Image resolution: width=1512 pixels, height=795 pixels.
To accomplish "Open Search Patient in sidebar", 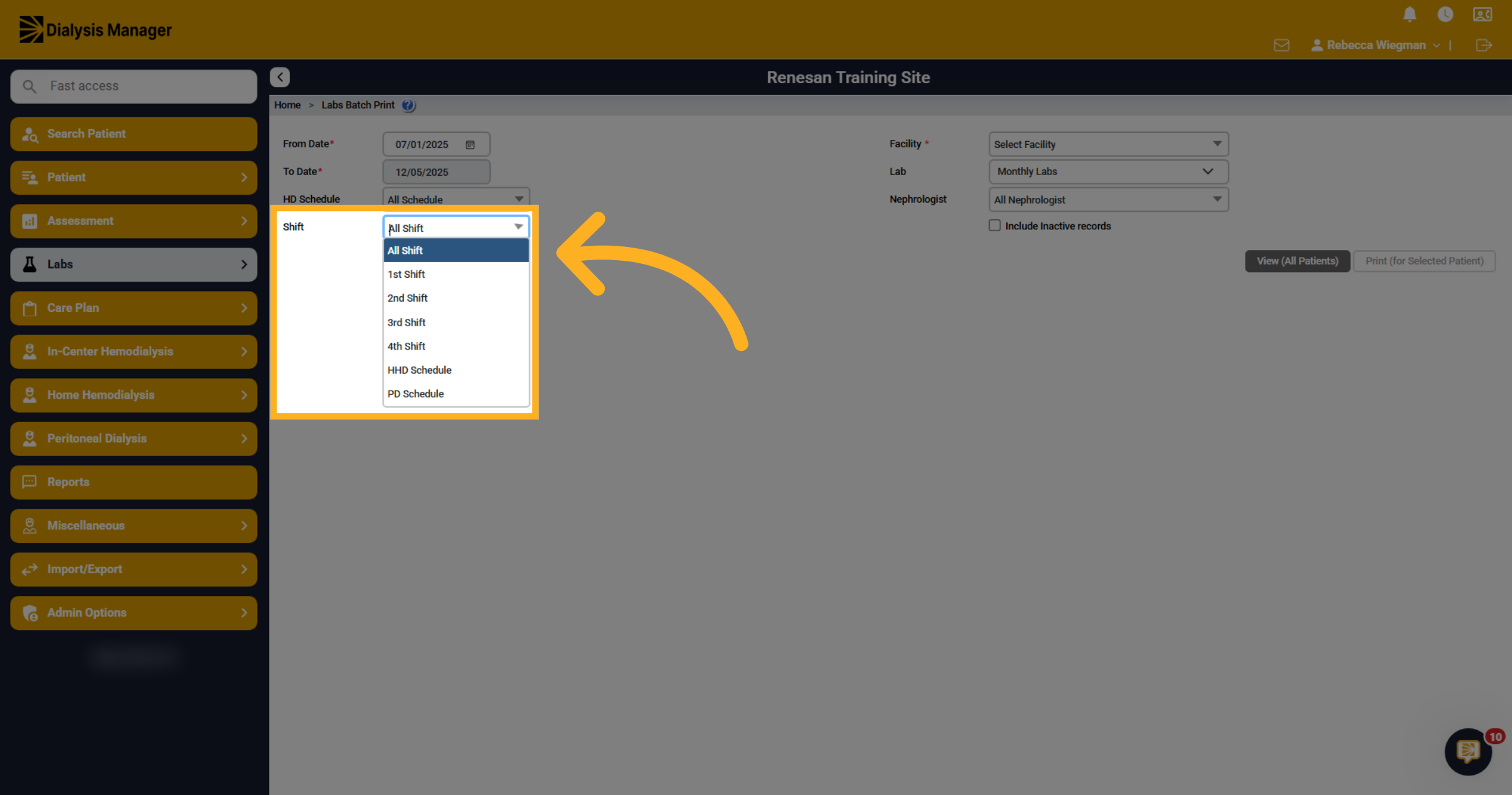I will click(134, 134).
